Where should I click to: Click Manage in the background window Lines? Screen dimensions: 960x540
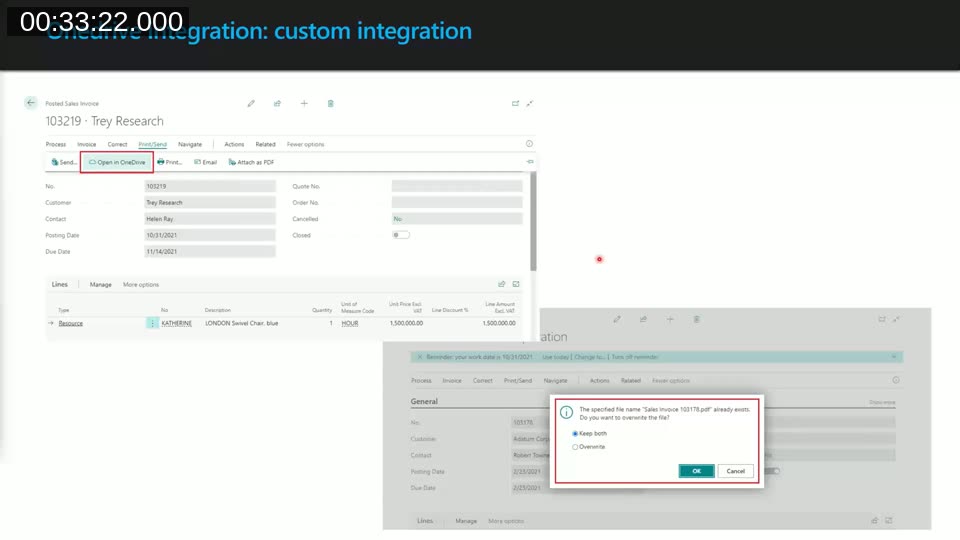pyautogui.click(x=466, y=521)
